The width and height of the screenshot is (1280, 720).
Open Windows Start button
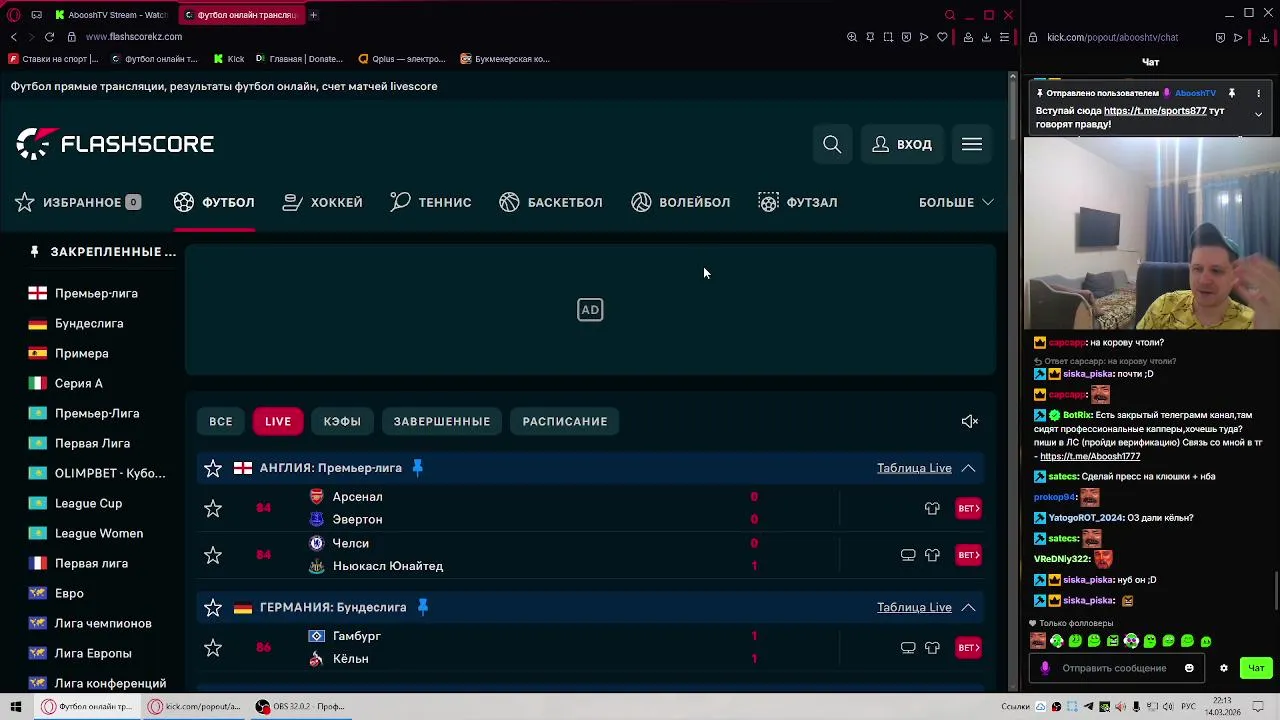16,706
